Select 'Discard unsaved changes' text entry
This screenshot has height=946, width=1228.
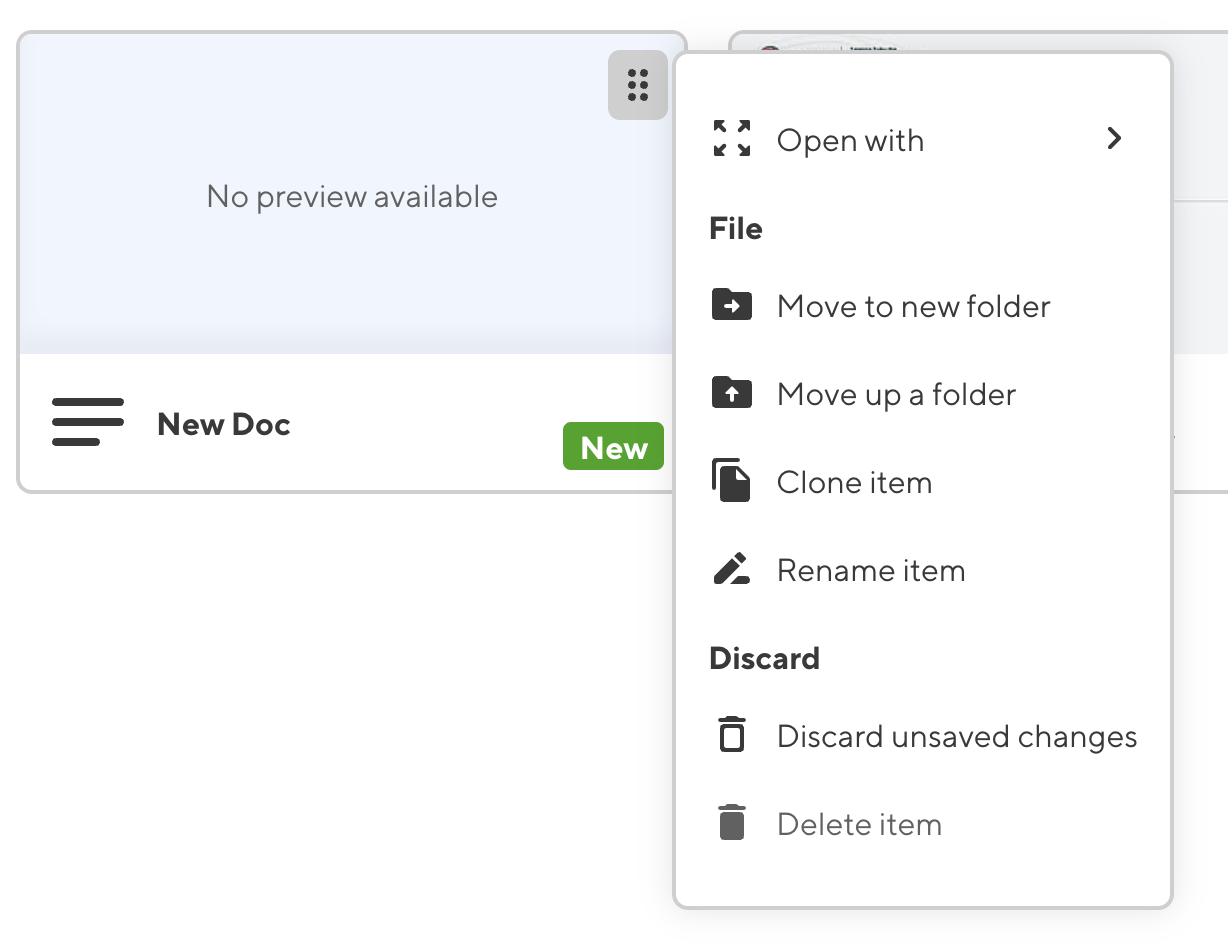[x=957, y=736]
